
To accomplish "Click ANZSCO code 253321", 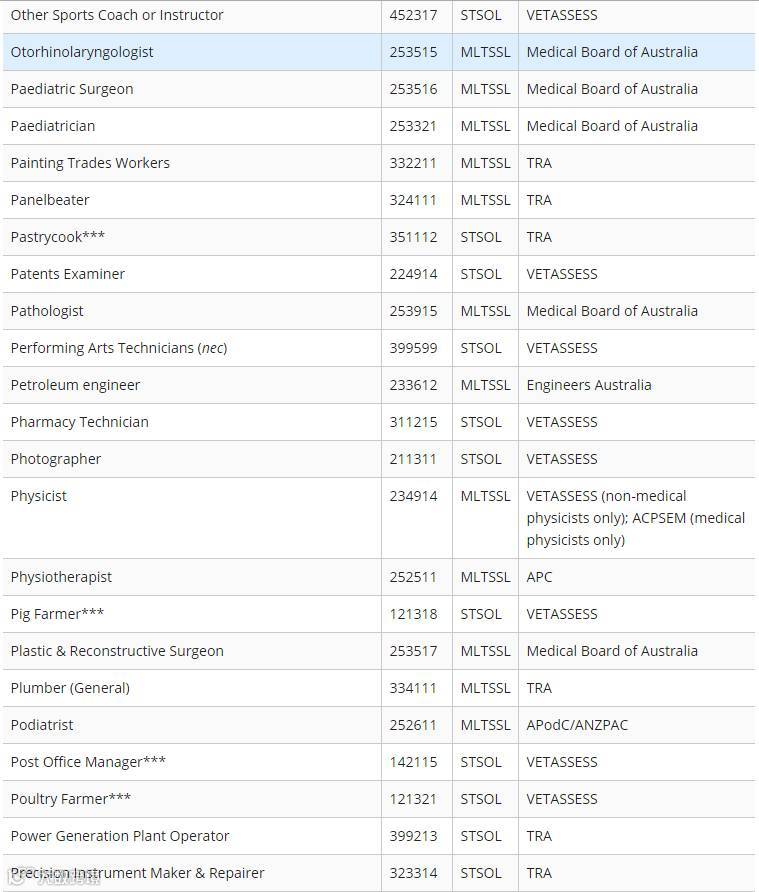I will 413,126.
